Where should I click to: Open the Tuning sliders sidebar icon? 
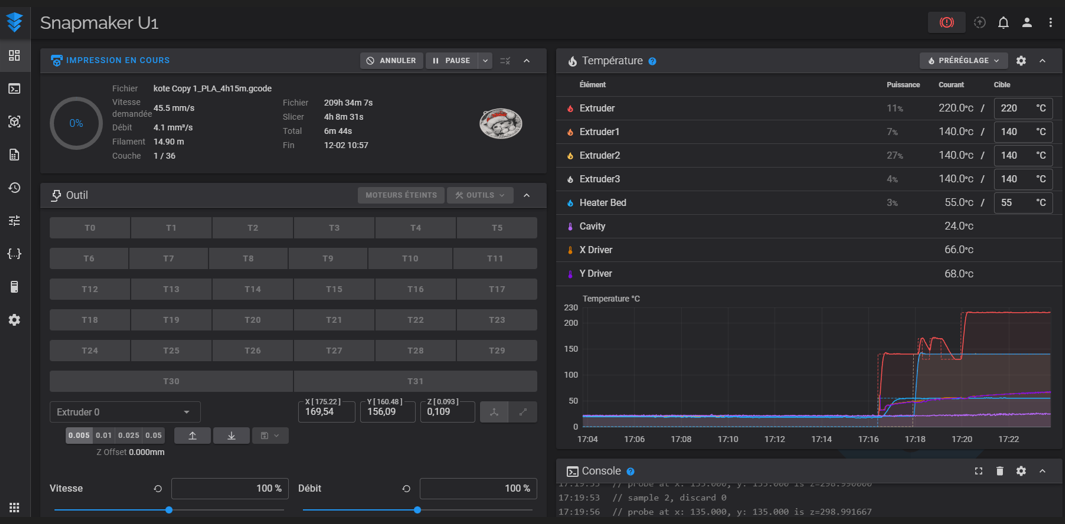14,220
